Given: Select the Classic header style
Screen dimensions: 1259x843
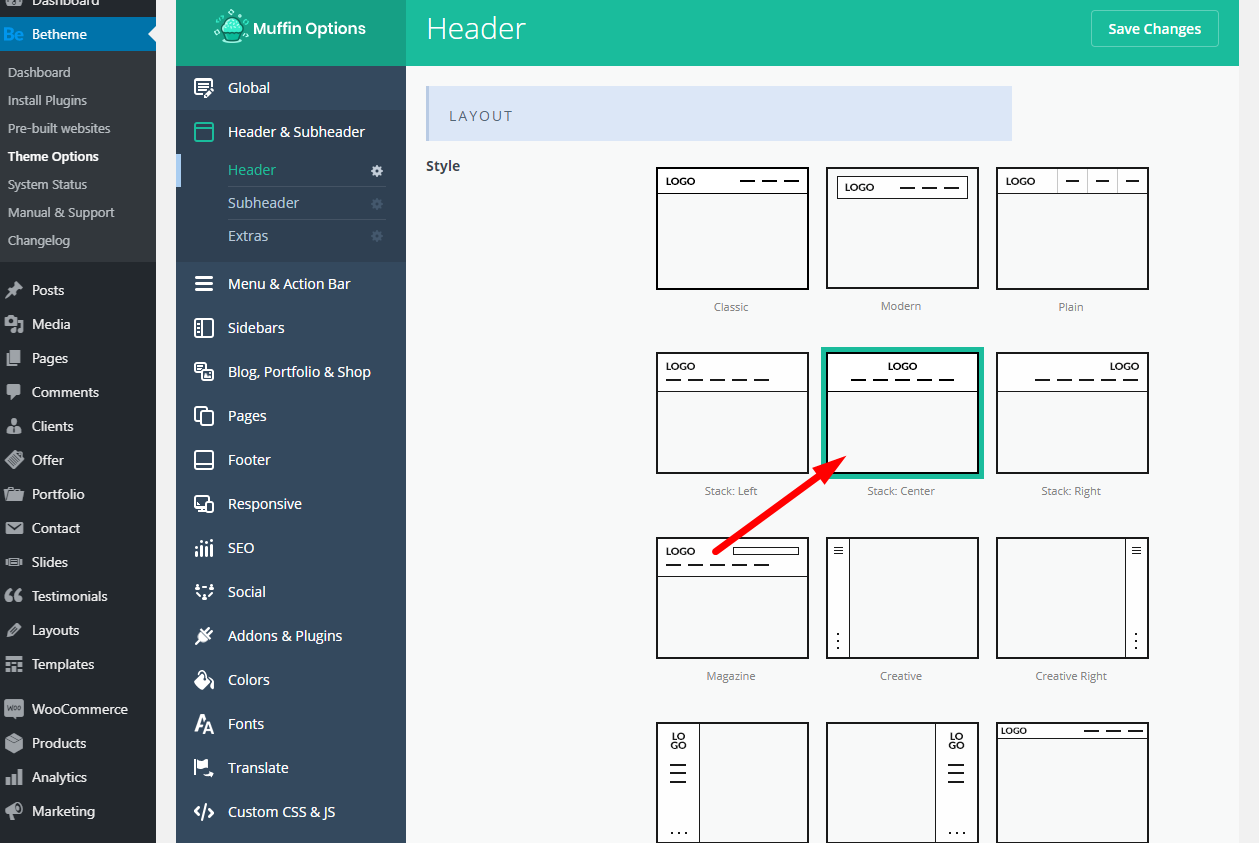Looking at the screenshot, I should click(732, 229).
